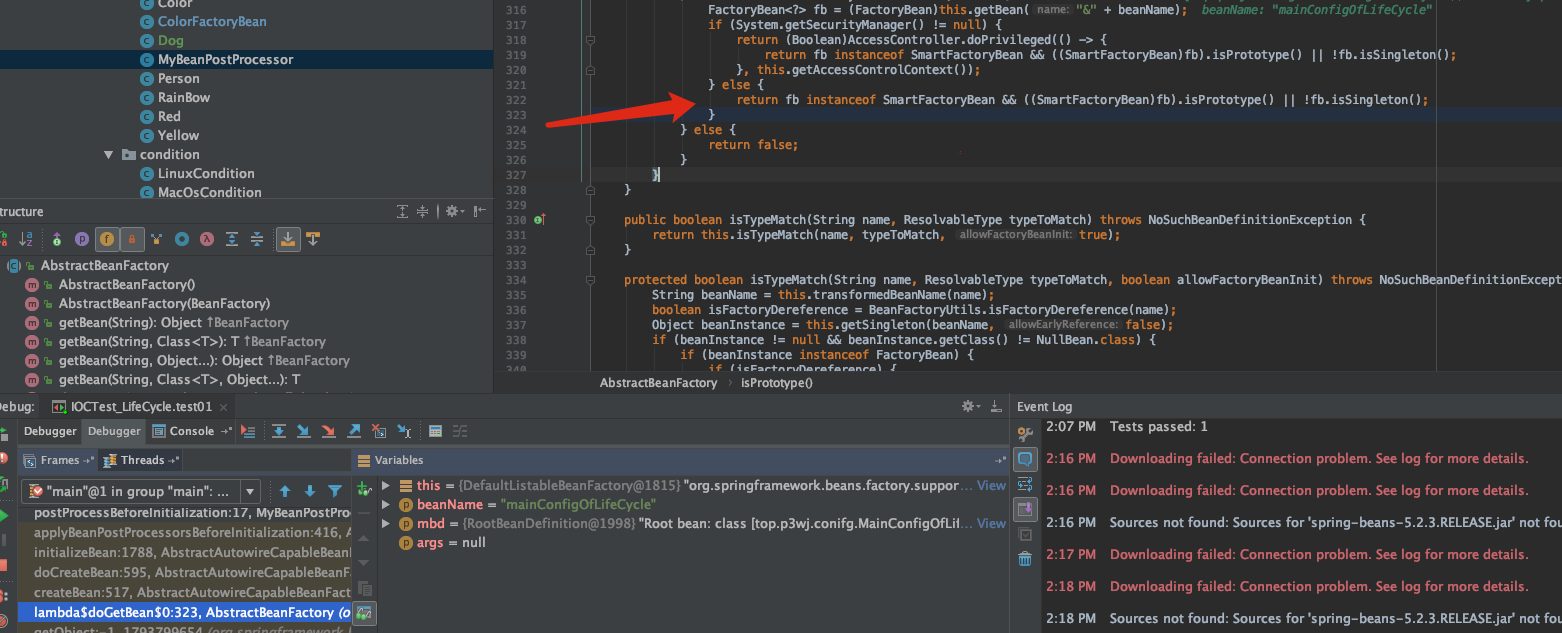Click Variables panel restore layout icon
Viewport: 1562px width, 633px height.
pos(1000,460)
